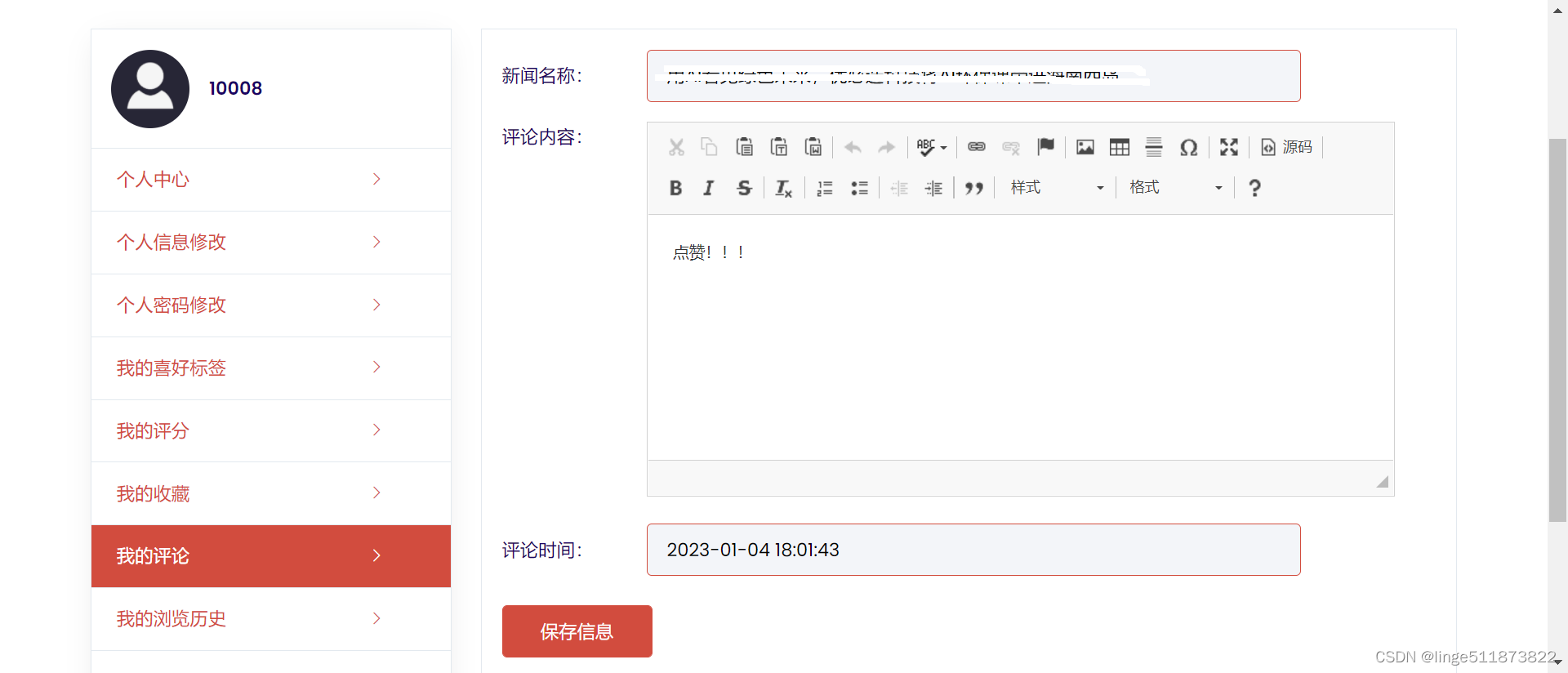Screen dimensions: 1568x673
Task: Click the scrollbar down arrow
Action: pos(1557,662)
